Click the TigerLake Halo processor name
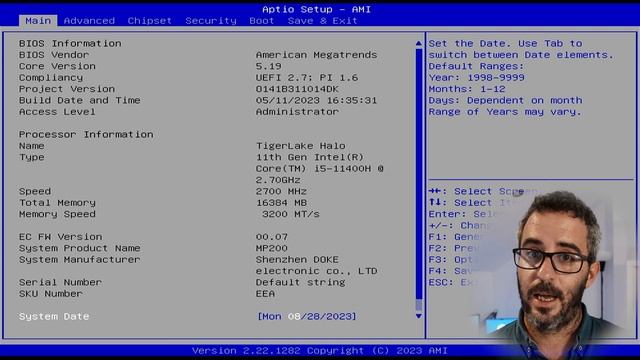 tap(300, 146)
